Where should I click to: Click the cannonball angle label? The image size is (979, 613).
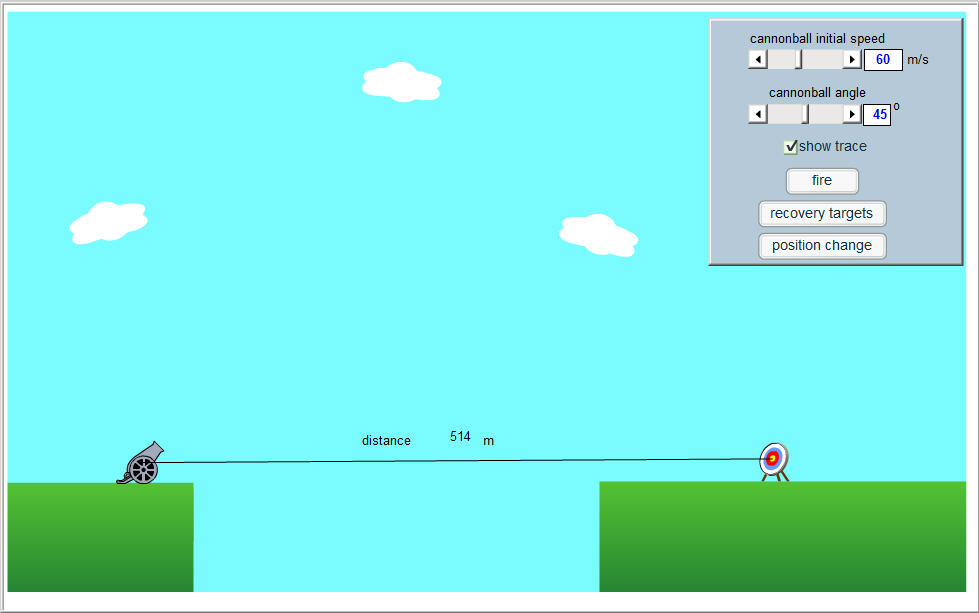coord(817,92)
